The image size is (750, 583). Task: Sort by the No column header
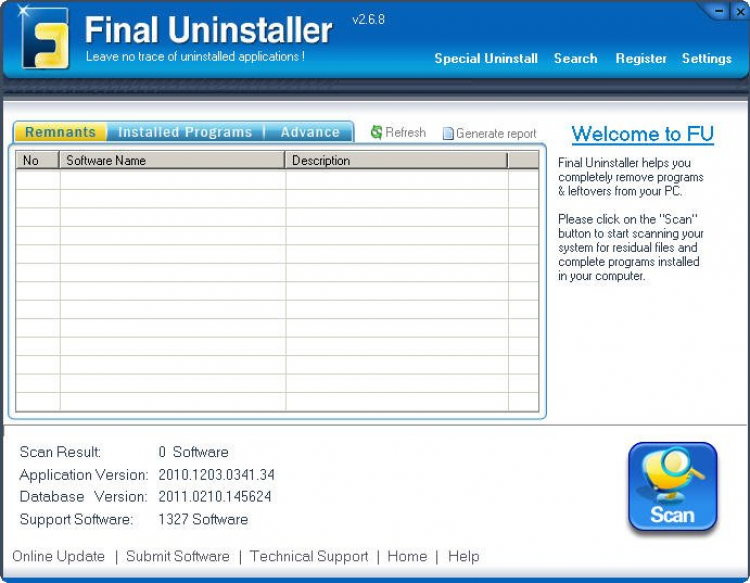[x=37, y=160]
